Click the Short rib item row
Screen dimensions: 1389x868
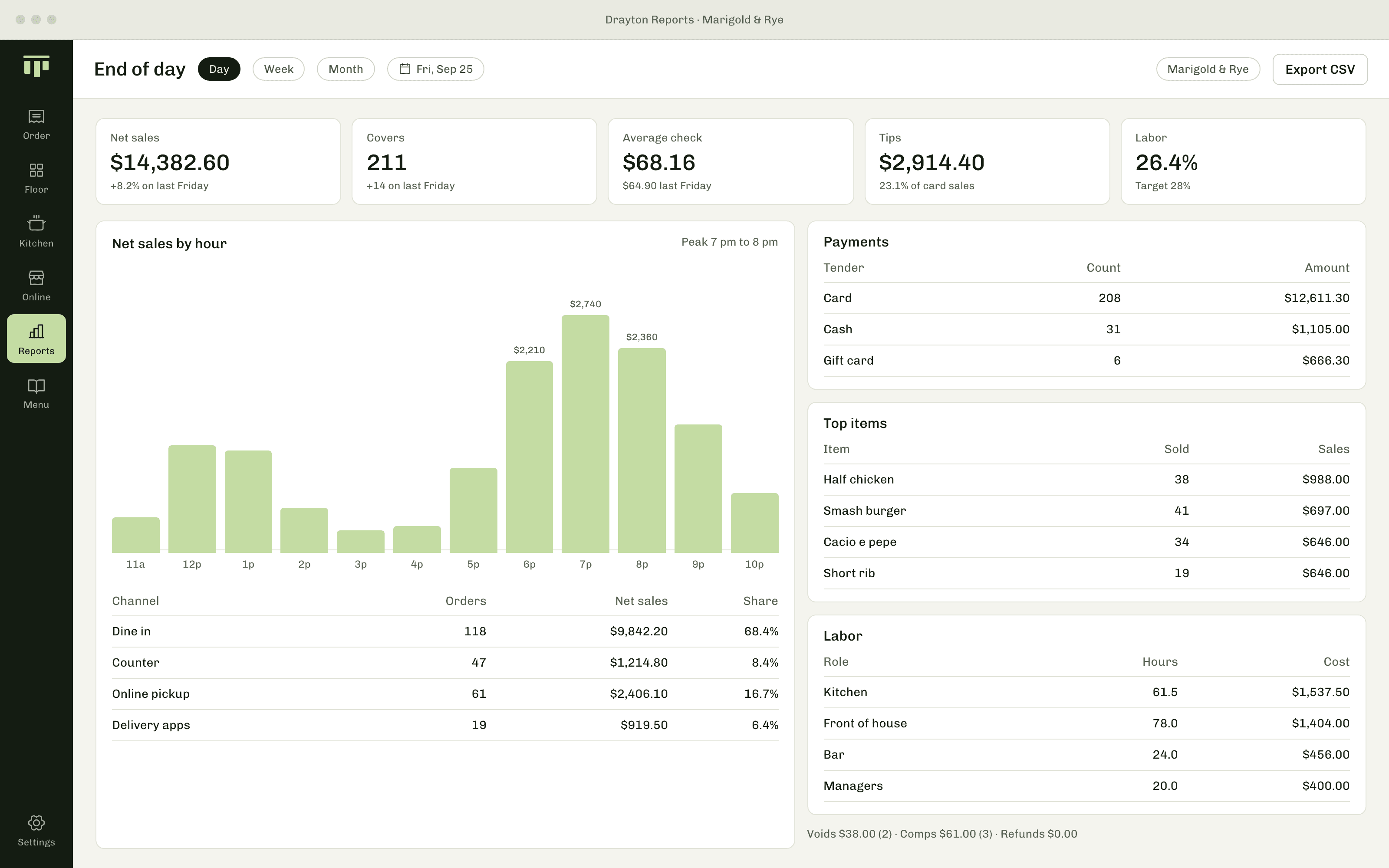coord(1086,573)
